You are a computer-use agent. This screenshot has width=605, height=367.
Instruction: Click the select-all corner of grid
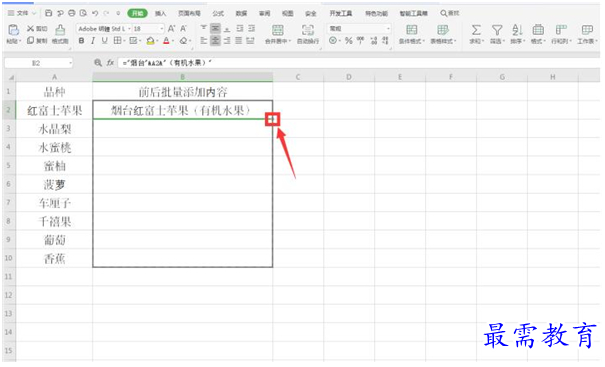[x=10, y=77]
